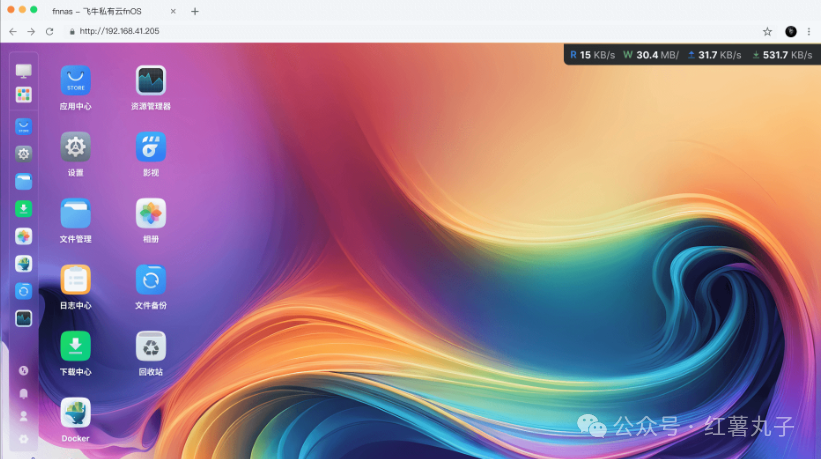The width and height of the screenshot is (821, 459).
Task: Open the 应用中心 app store desktop icon
Action: tap(75, 81)
